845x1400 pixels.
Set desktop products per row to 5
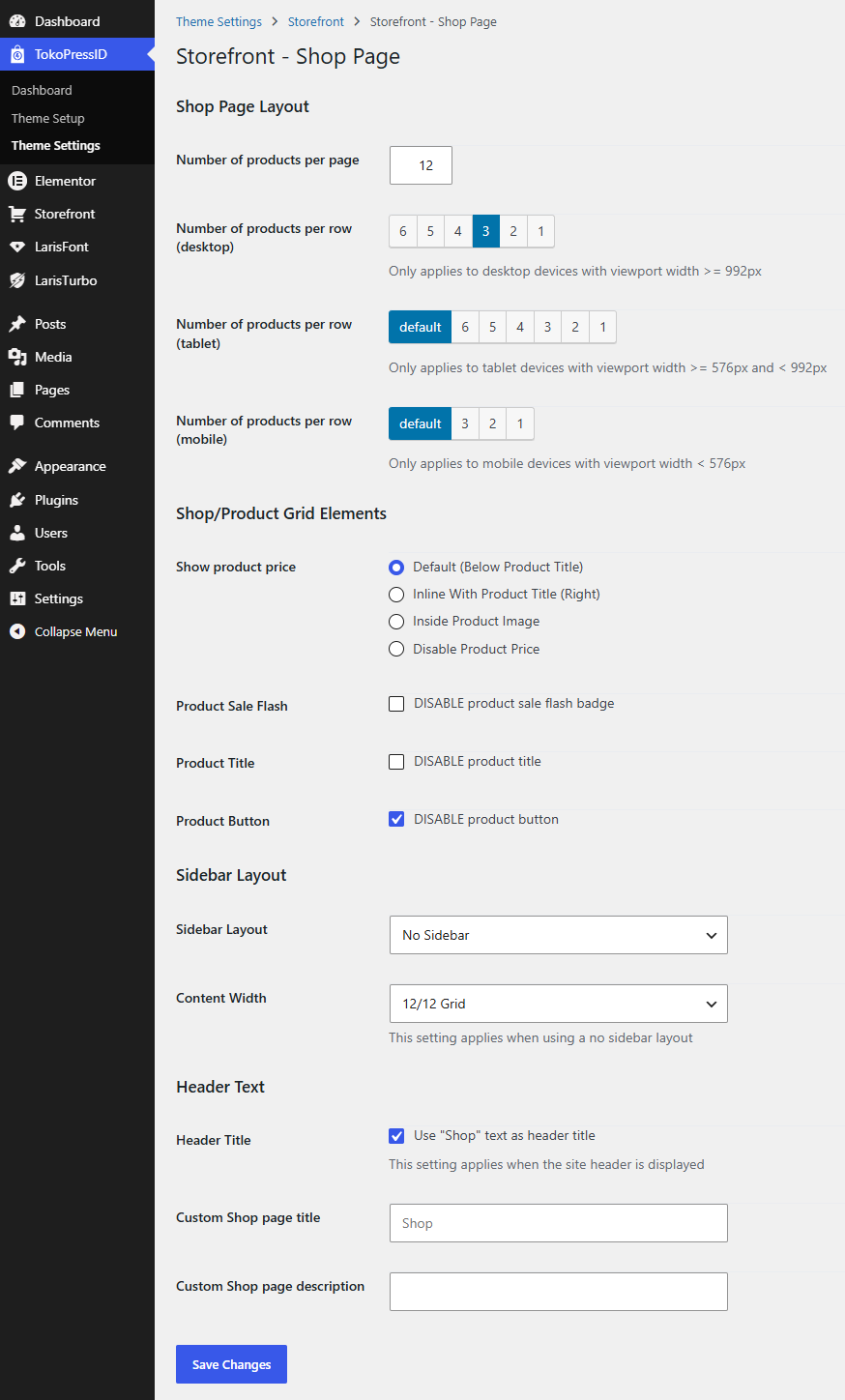point(430,231)
